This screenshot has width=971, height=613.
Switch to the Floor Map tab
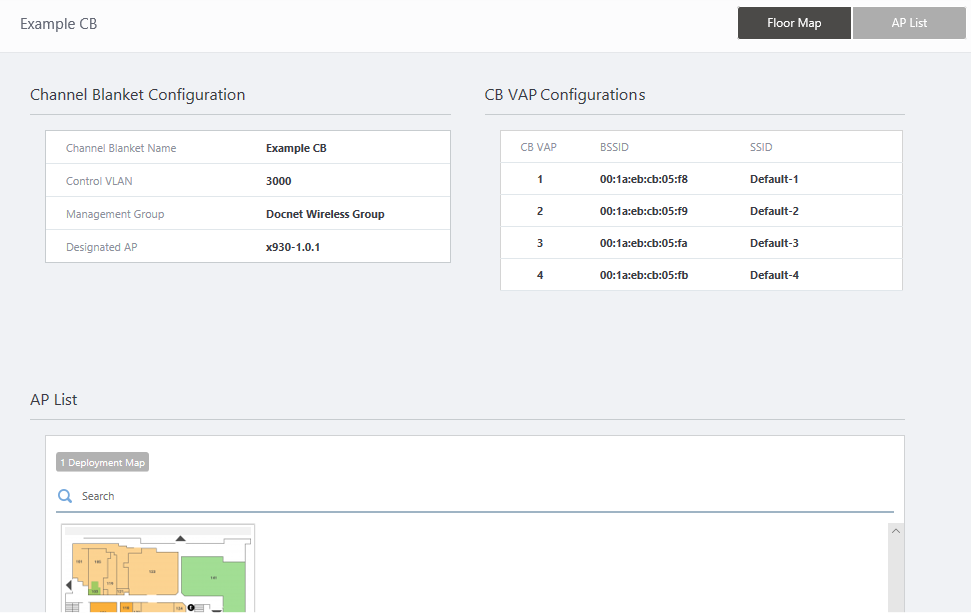794,23
